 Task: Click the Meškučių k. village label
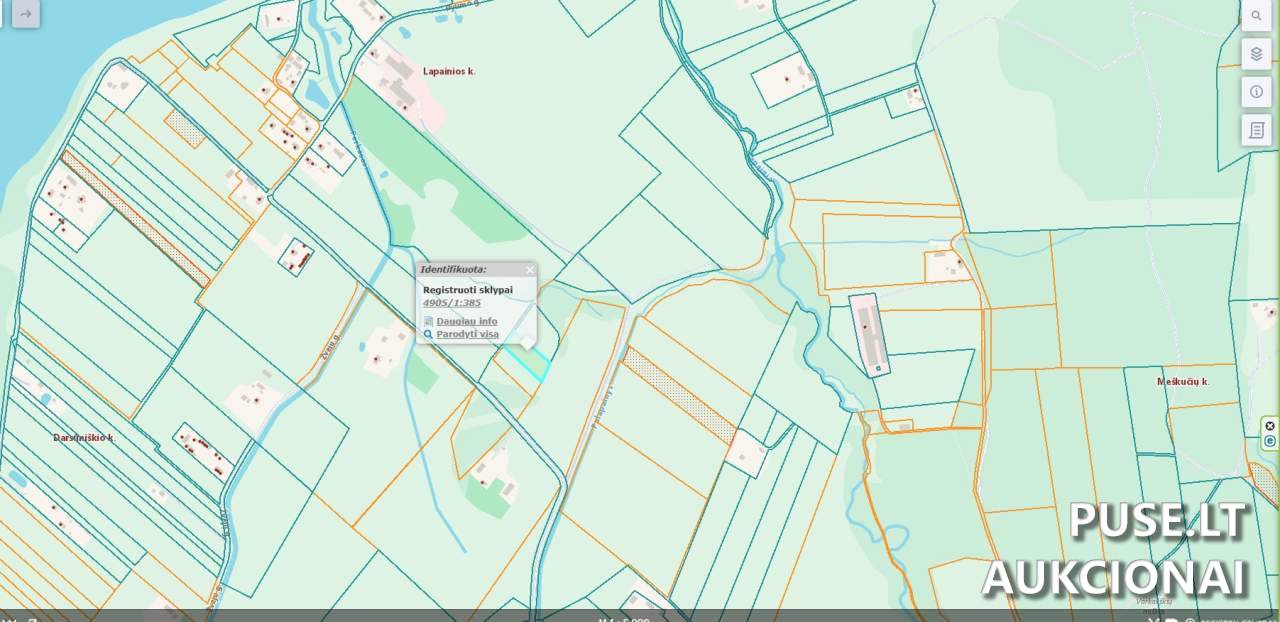[x=1183, y=382]
